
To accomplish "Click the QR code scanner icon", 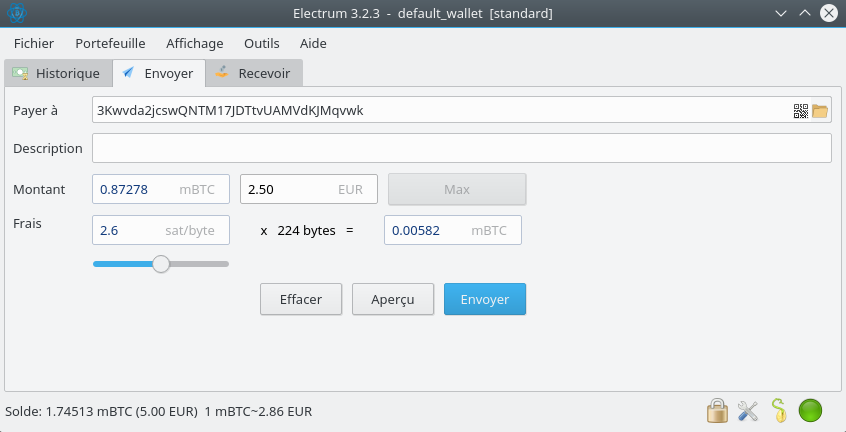I will [x=801, y=111].
